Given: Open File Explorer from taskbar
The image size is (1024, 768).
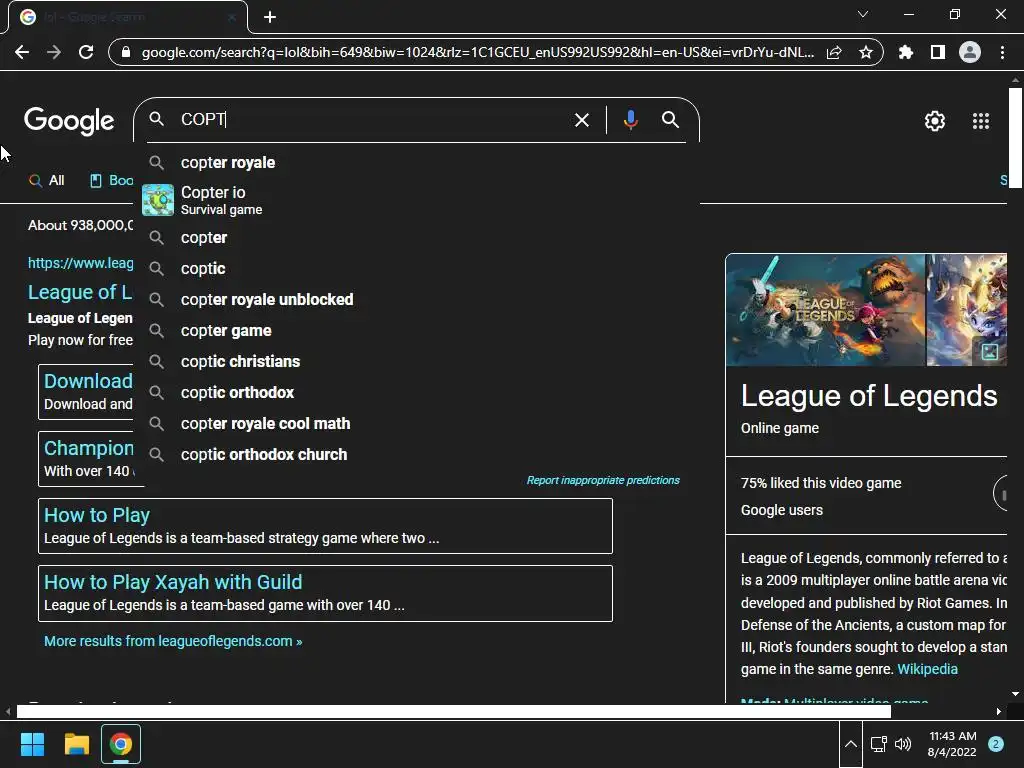Looking at the screenshot, I should coord(76,744).
